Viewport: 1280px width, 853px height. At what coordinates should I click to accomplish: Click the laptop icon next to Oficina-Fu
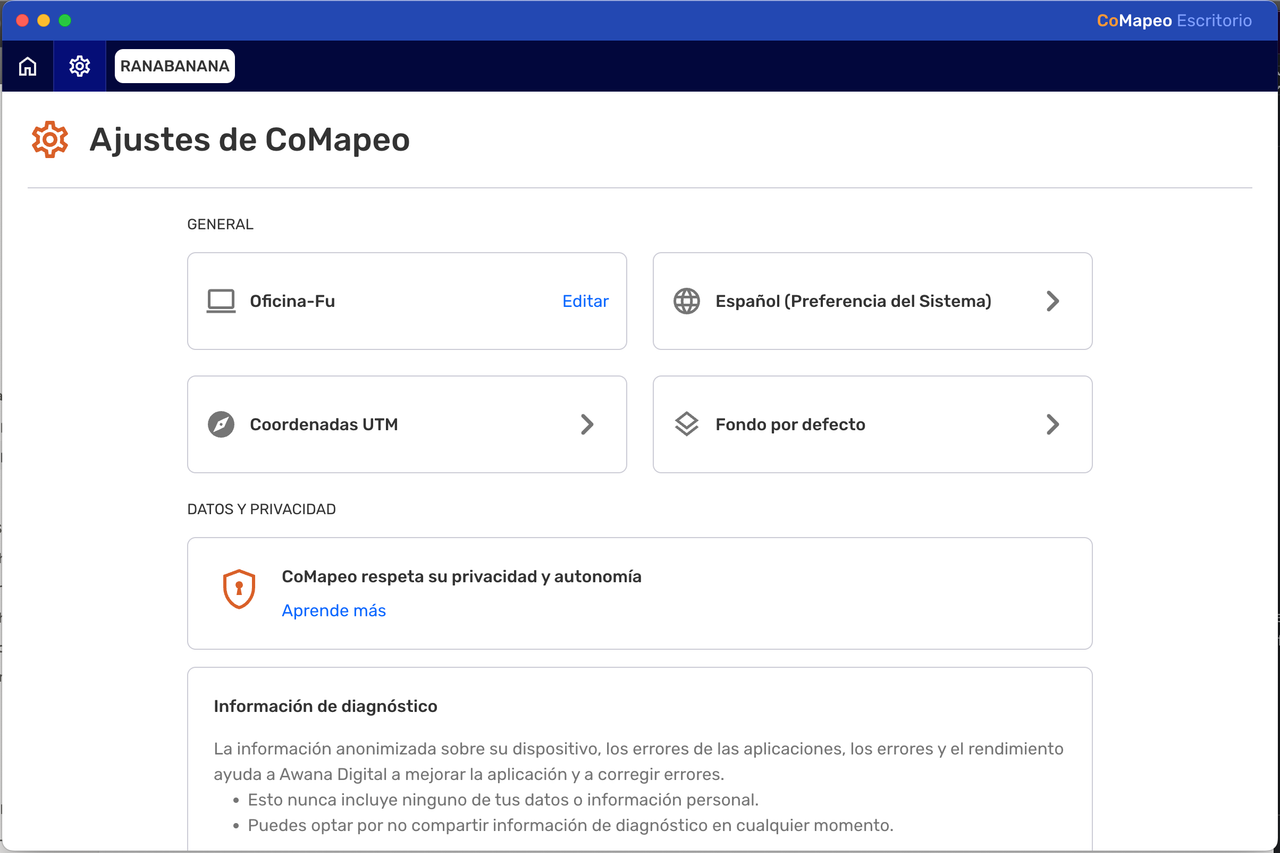(221, 301)
